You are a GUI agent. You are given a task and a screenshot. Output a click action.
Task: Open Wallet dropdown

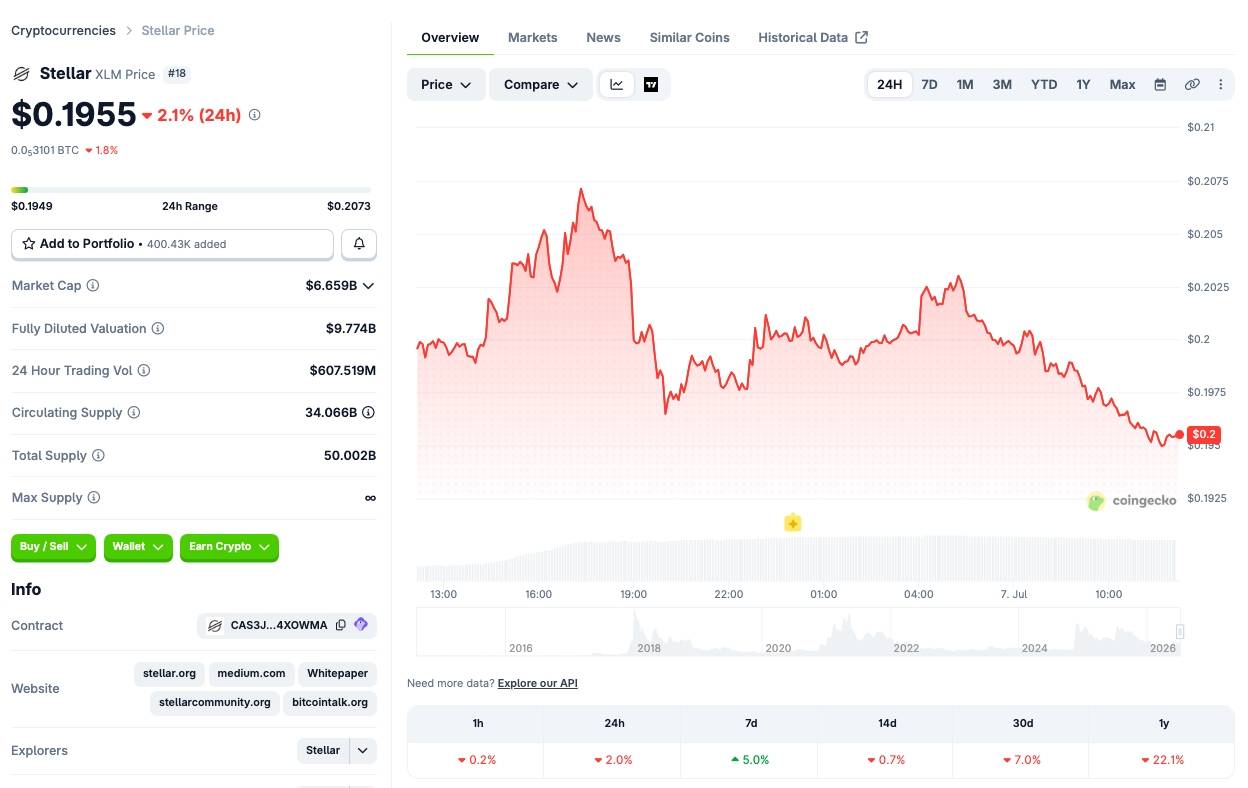[138, 547]
